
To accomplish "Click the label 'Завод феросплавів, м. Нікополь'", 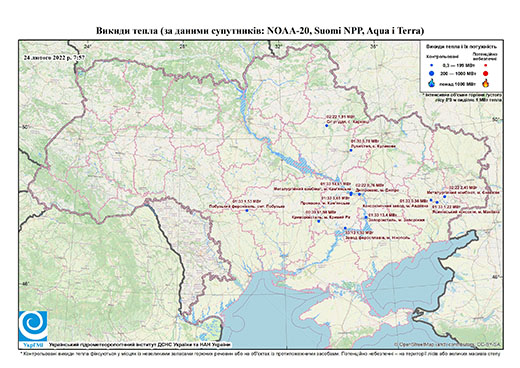I will click(x=378, y=238).
